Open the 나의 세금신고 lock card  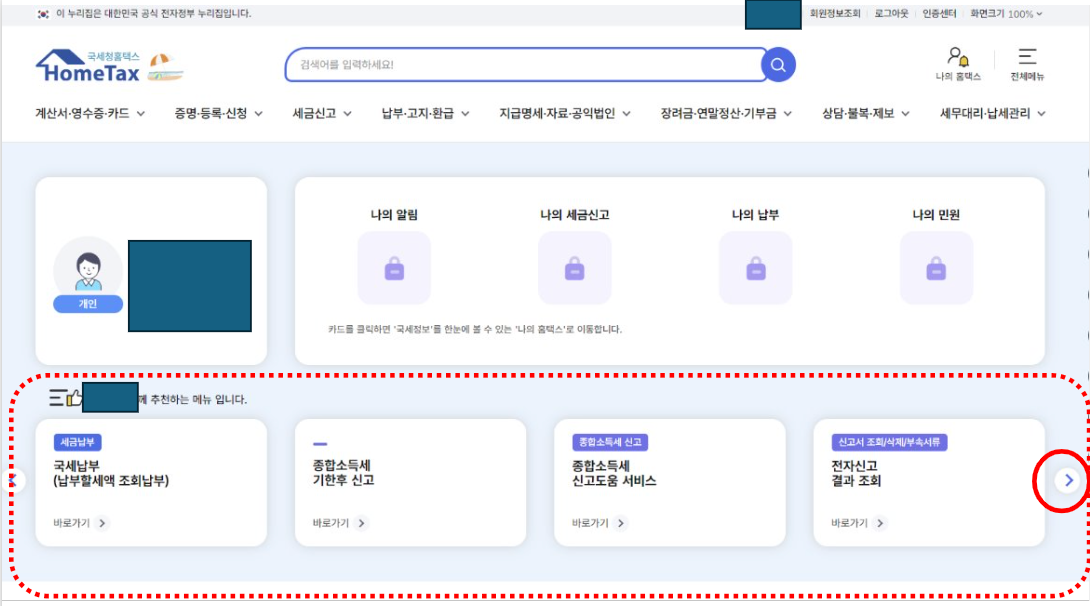(574, 267)
